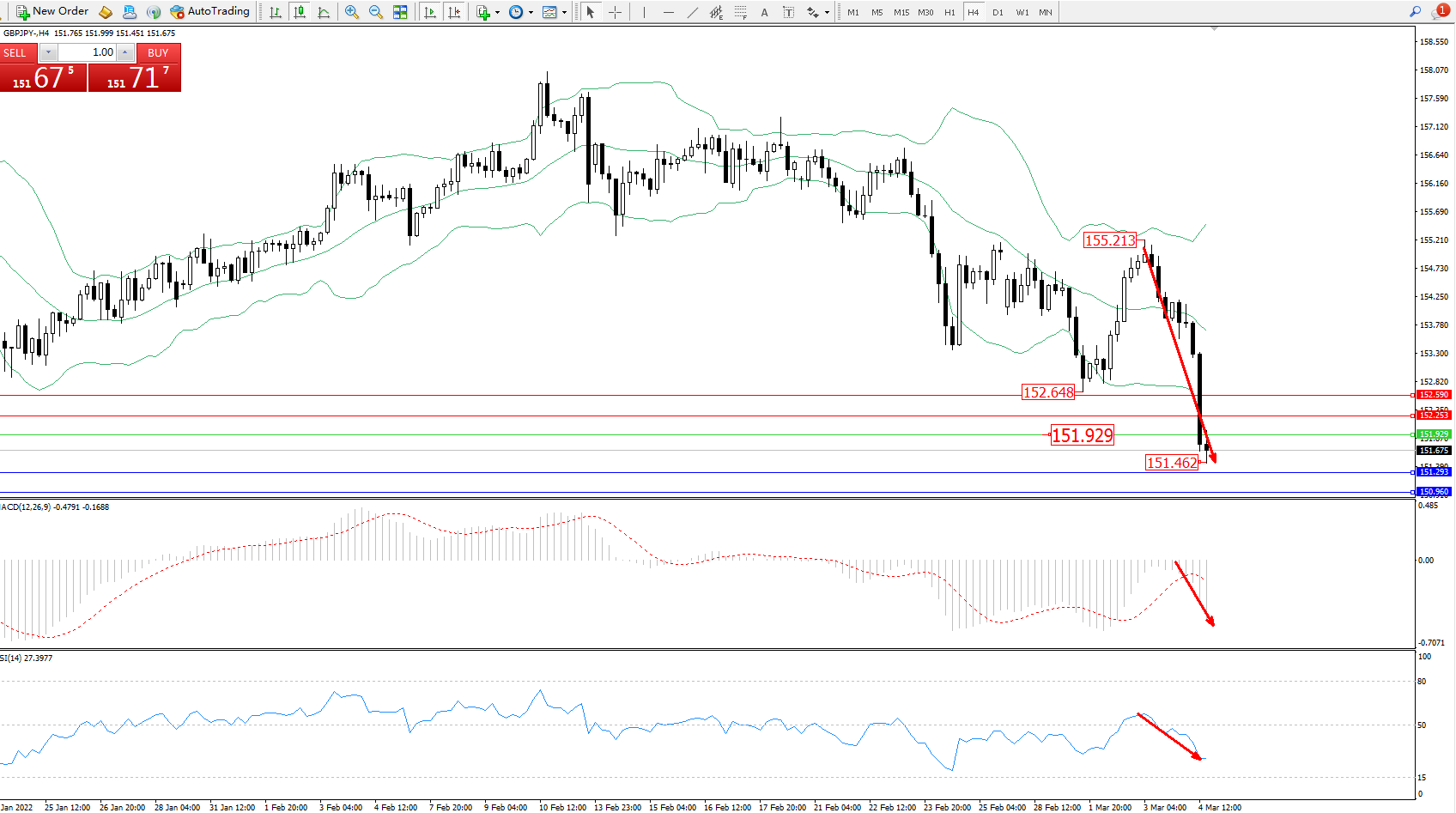Expand the chart templates dropdown arrow
The image size is (1456, 813).
564,12
